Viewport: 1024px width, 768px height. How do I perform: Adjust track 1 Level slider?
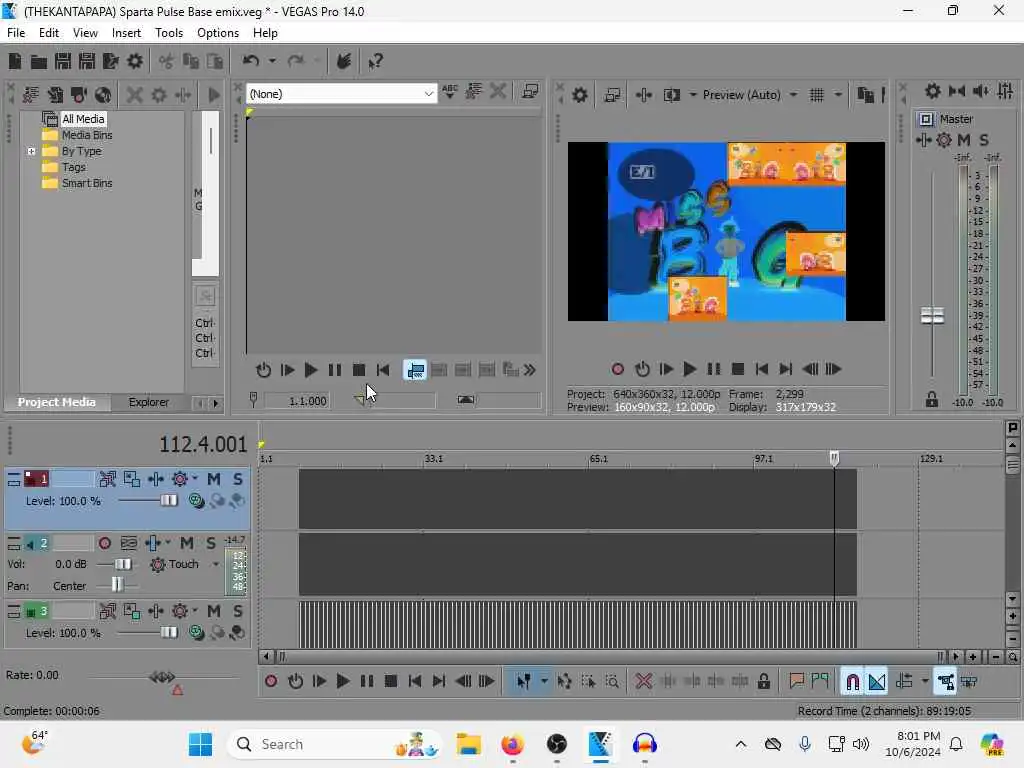tap(168, 501)
